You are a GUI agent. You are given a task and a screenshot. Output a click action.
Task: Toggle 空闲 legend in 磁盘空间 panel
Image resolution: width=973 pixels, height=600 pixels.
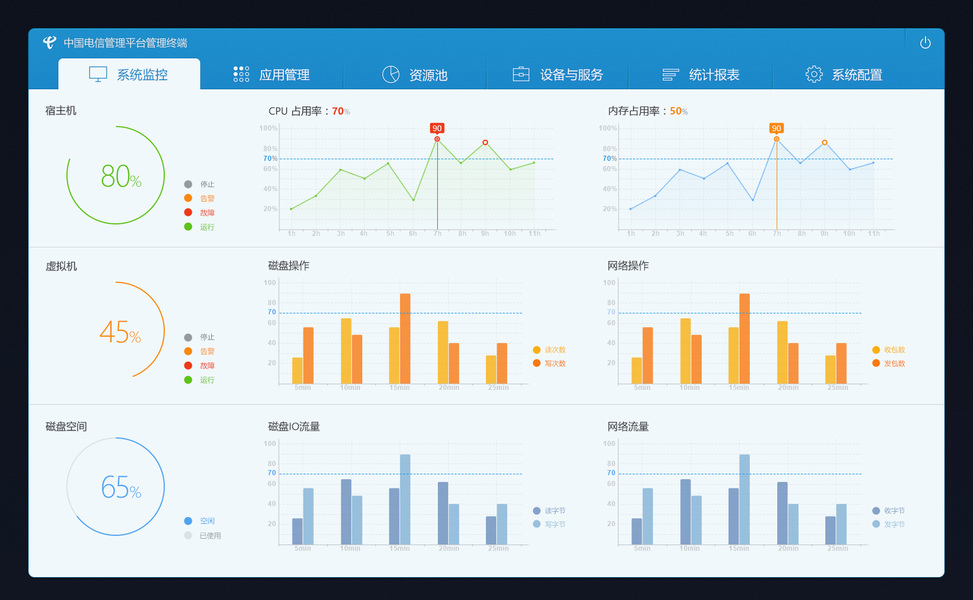tap(199, 521)
